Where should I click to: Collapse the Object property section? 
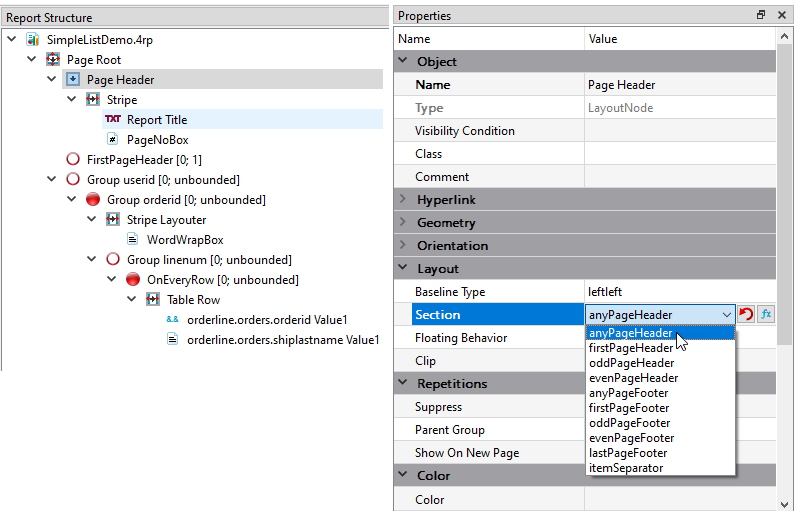pyautogui.click(x=403, y=61)
